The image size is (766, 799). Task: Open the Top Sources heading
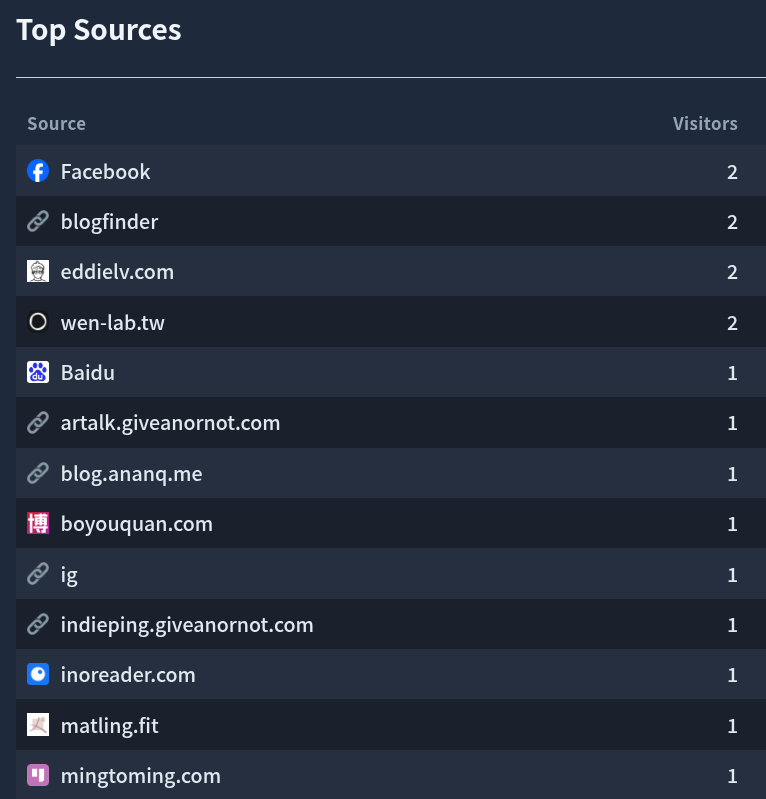pyautogui.click(x=99, y=30)
